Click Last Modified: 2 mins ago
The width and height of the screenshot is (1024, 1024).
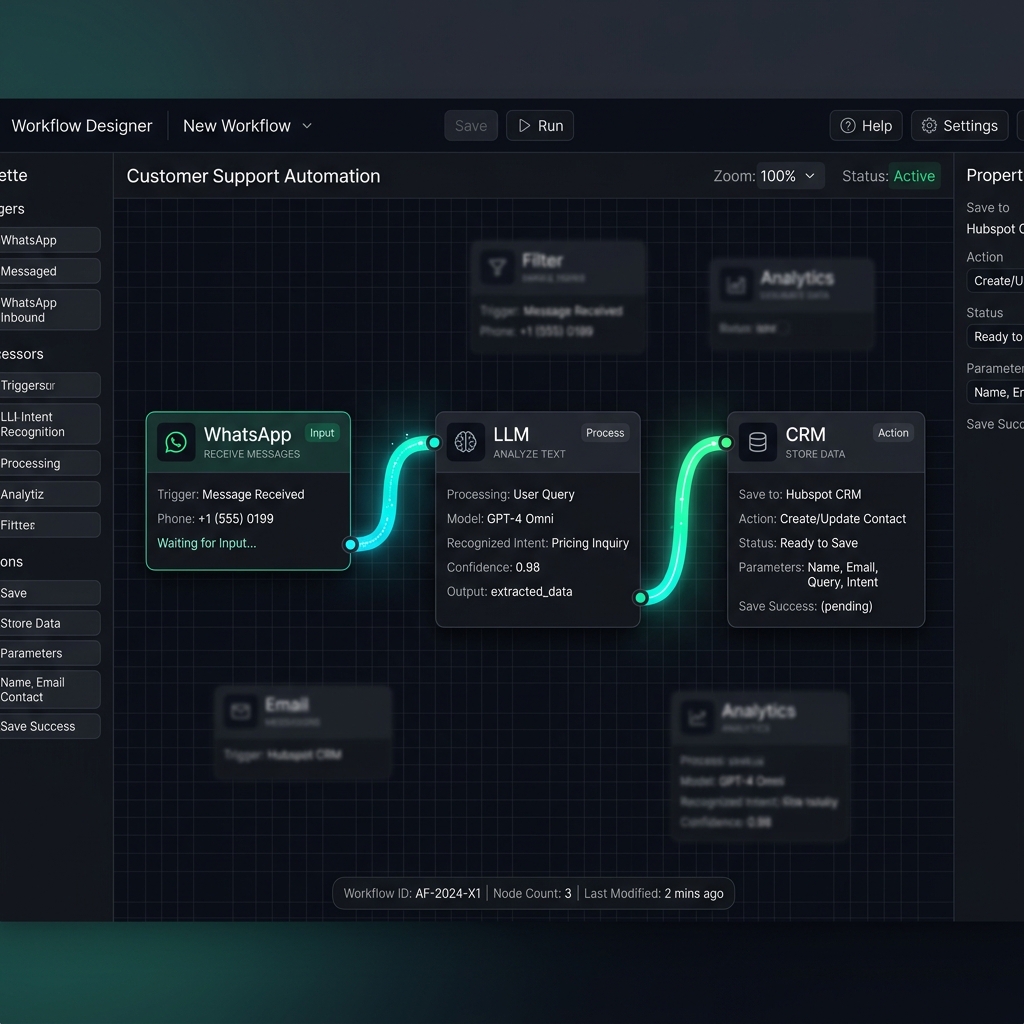(x=654, y=893)
